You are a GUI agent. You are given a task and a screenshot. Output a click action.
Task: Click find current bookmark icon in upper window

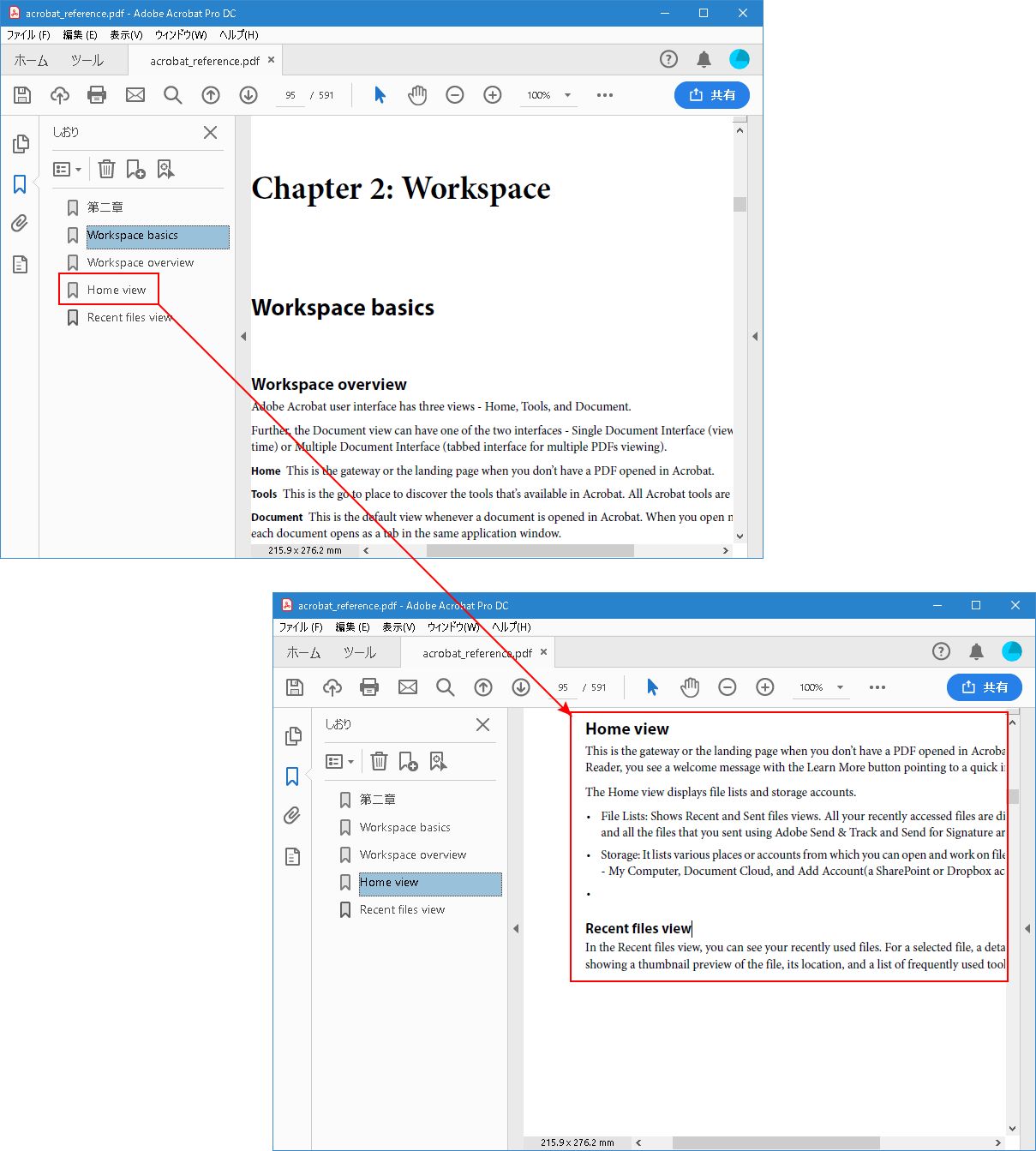[165, 169]
